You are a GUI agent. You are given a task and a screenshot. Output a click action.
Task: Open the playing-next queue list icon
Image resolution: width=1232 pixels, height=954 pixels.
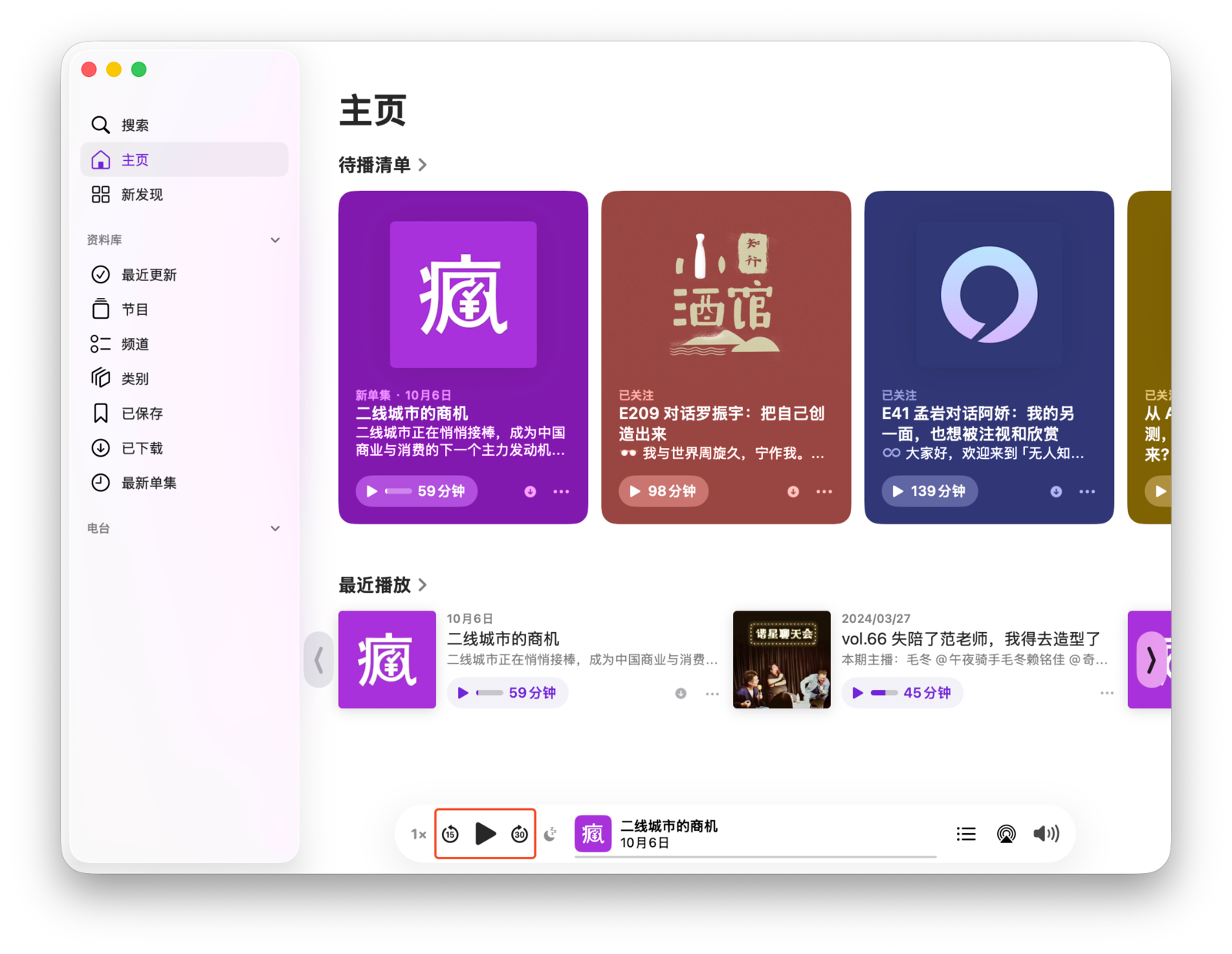[x=966, y=834]
